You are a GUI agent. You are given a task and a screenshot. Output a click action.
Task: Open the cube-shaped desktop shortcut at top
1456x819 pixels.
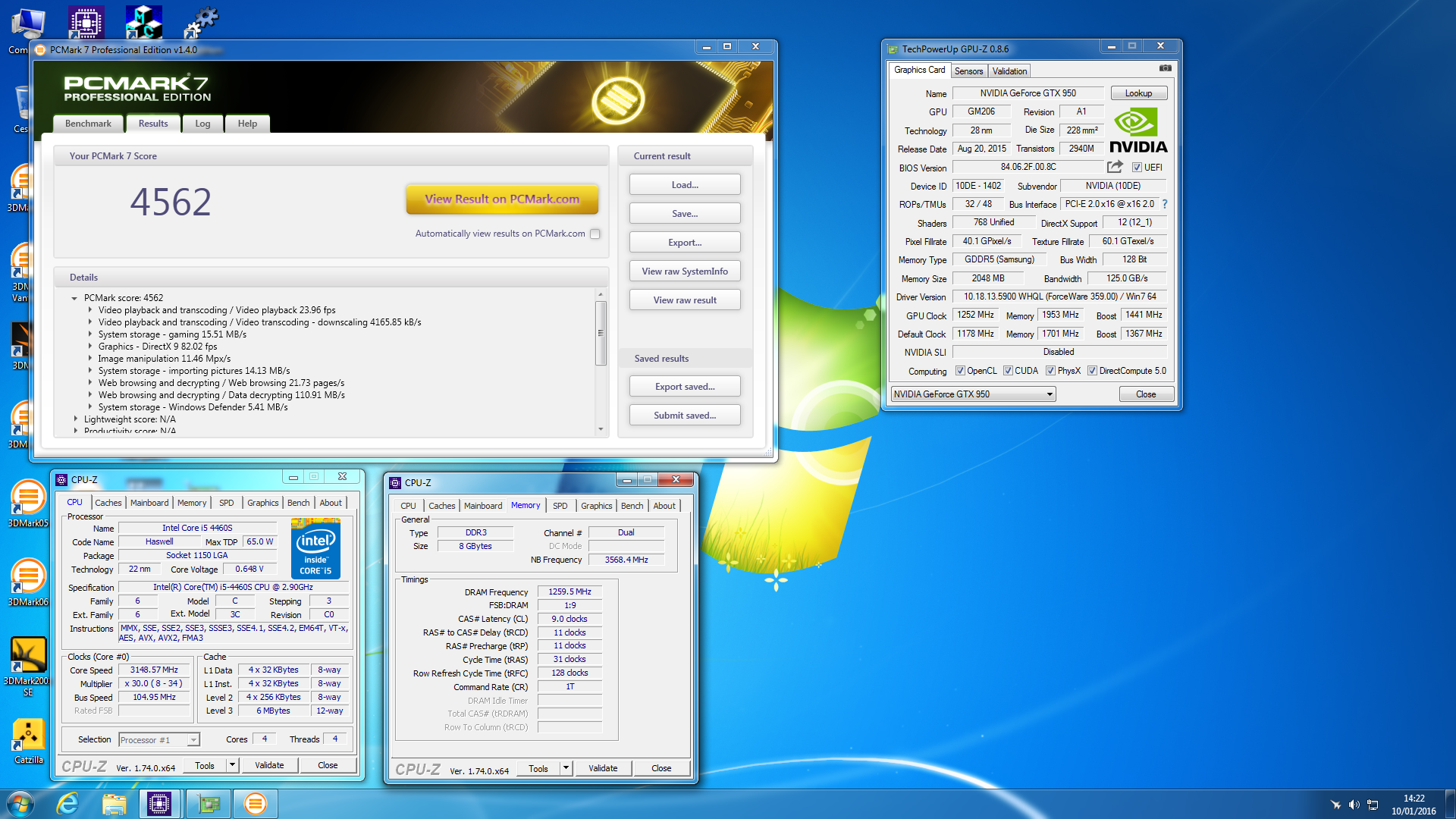143,22
